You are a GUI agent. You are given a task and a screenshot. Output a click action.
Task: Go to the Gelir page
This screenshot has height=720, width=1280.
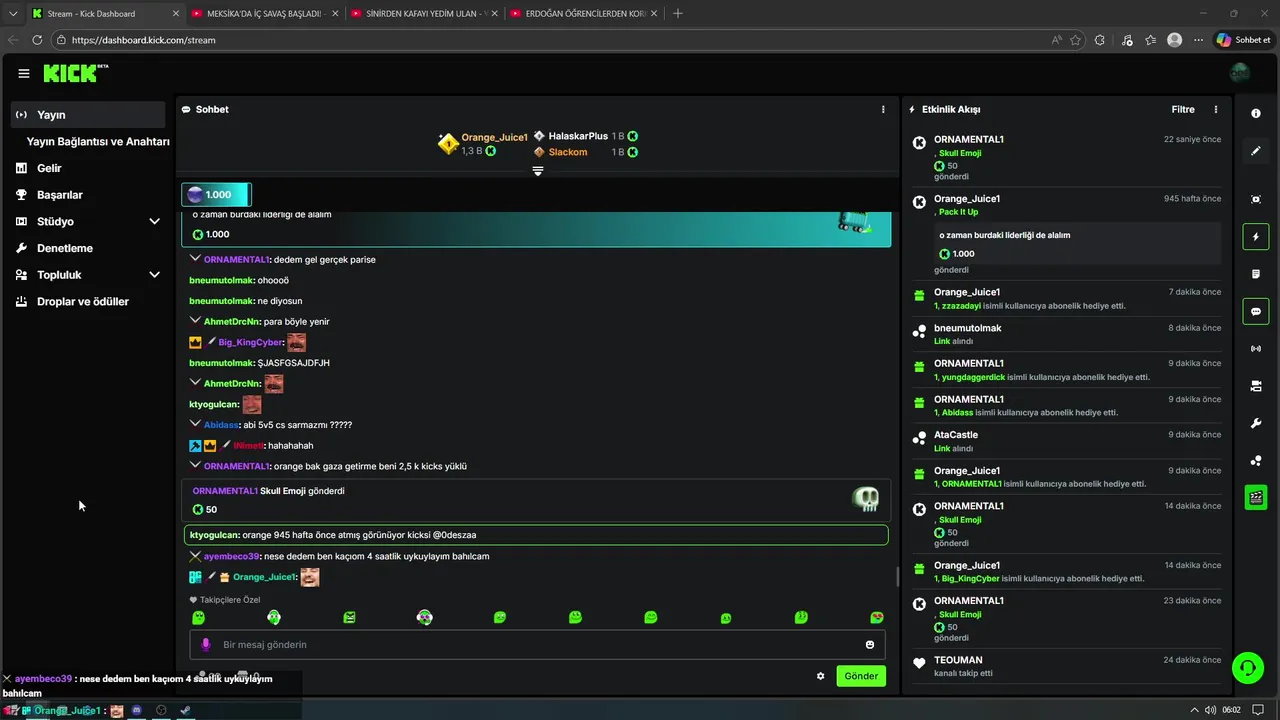(x=49, y=168)
